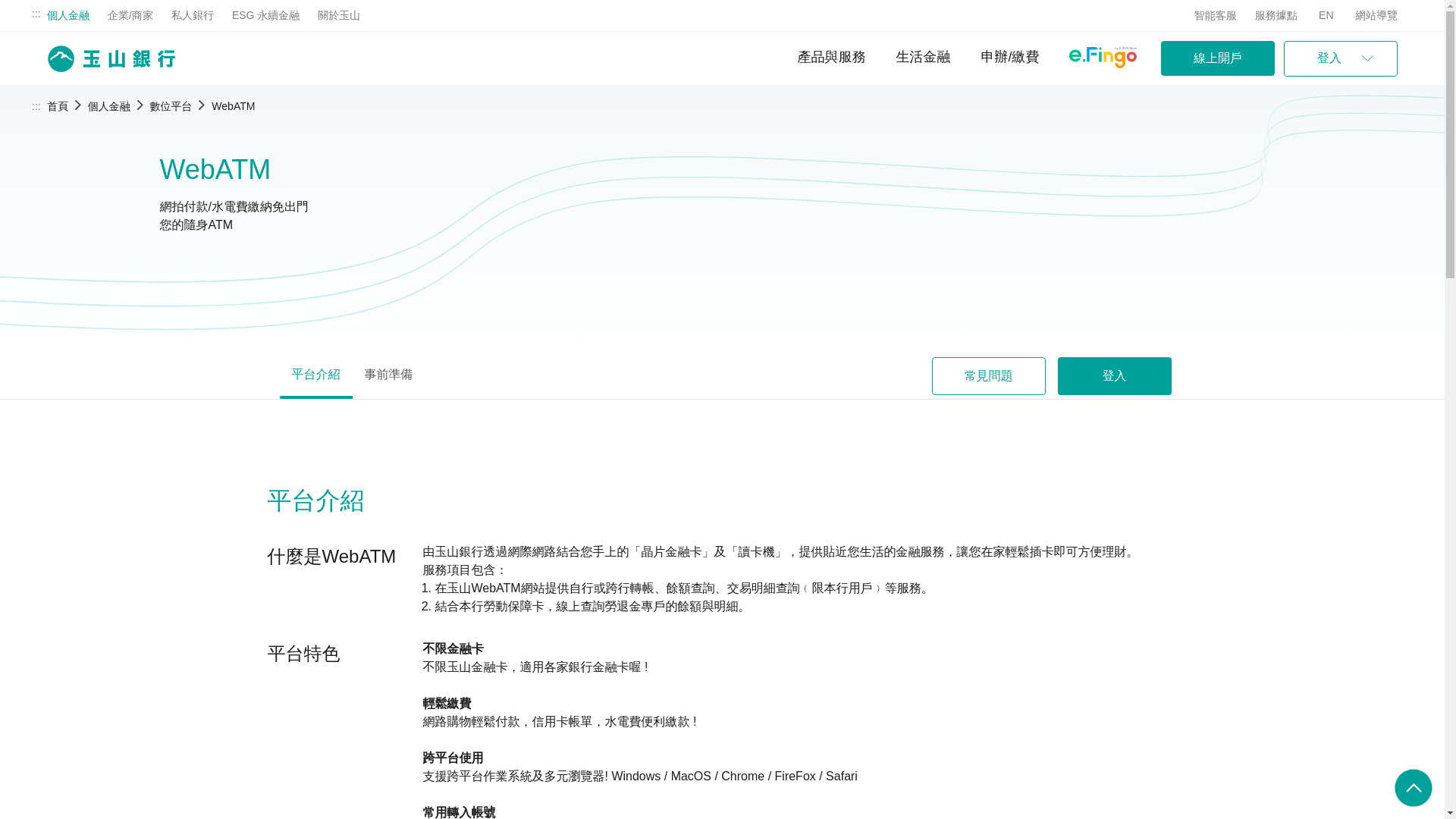Screen dimensions: 1456x819
Task: Switch language to EN
Action: pos(1326,15)
